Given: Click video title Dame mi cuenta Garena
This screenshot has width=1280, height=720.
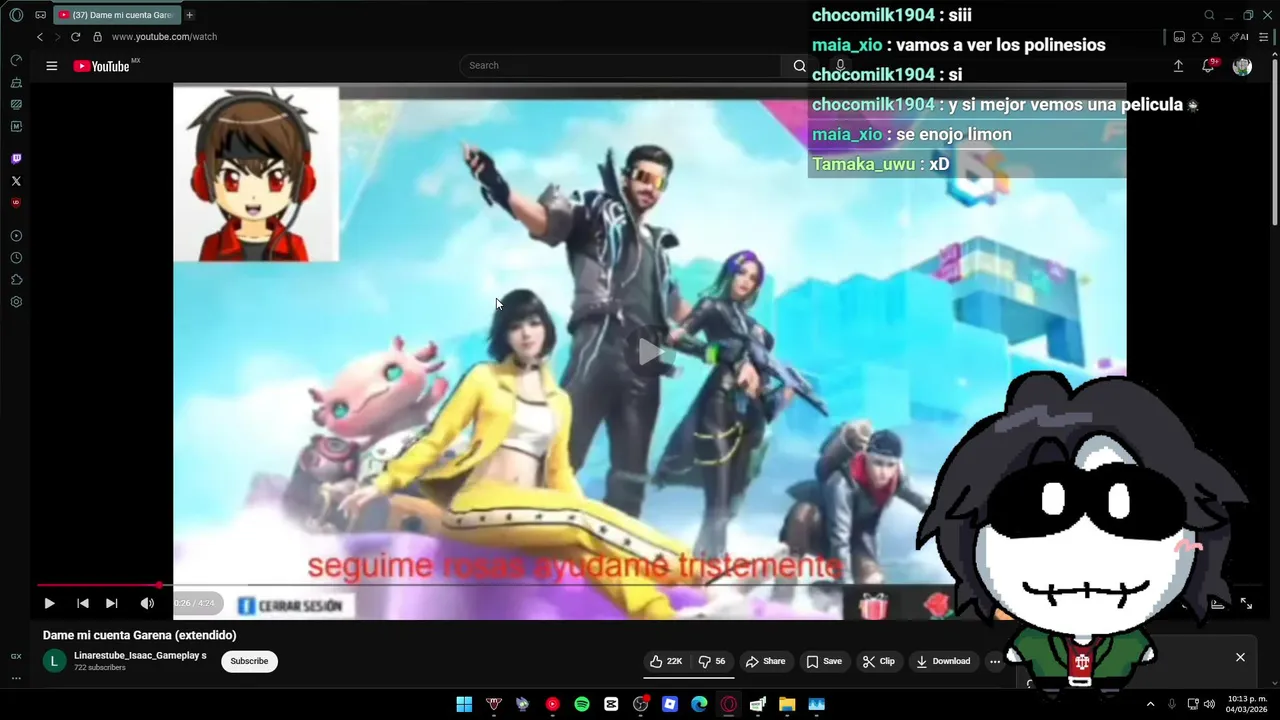Looking at the screenshot, I should tap(140, 635).
